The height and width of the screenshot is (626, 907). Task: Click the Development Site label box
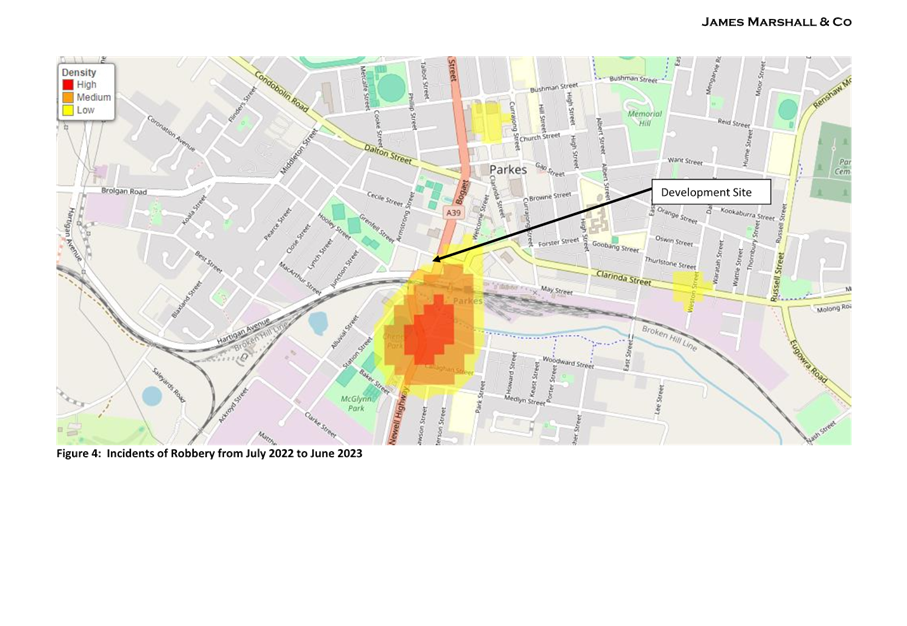tap(711, 192)
